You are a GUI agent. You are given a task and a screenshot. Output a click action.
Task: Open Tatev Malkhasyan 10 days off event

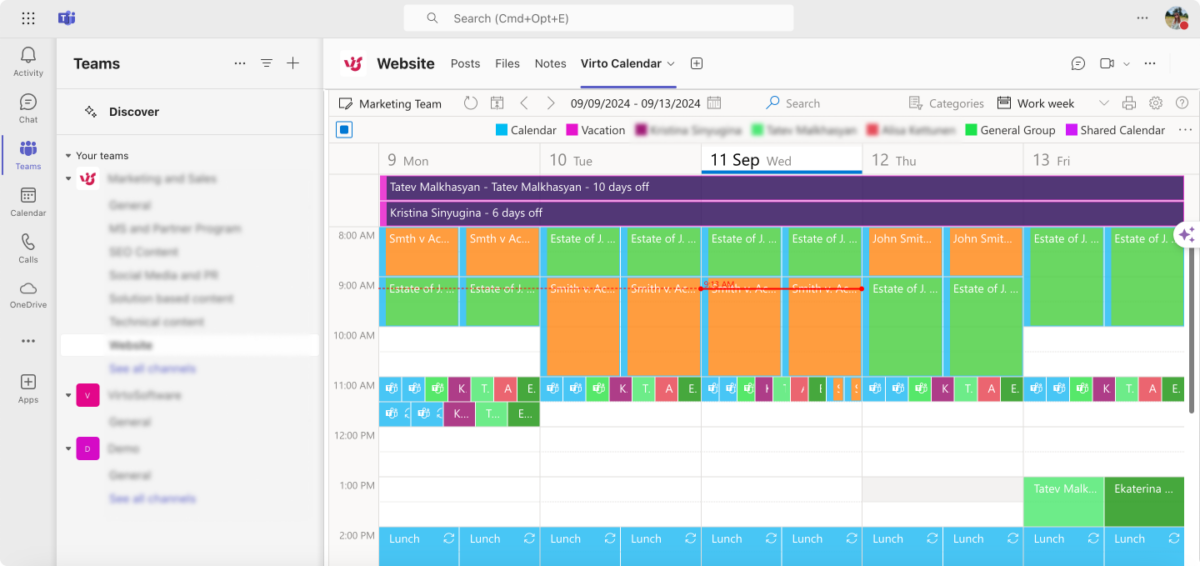click(x=782, y=187)
